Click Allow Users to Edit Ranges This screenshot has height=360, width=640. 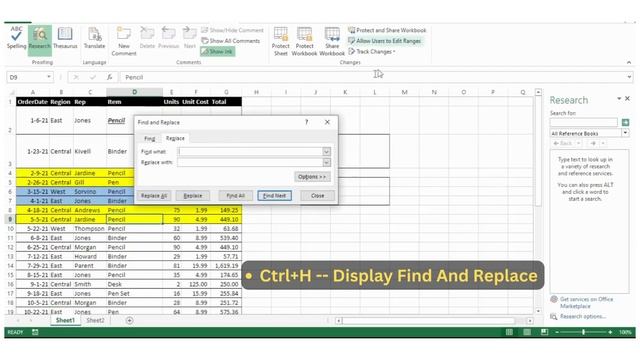[x=384, y=41]
